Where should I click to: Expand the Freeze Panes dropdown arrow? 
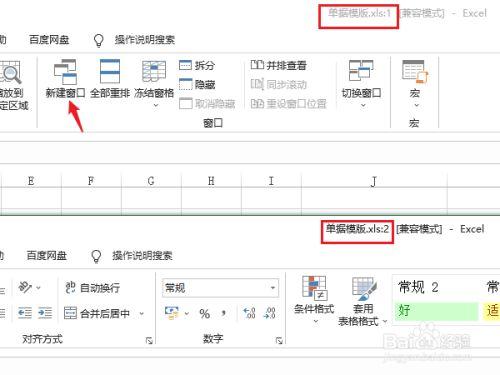click(x=156, y=105)
